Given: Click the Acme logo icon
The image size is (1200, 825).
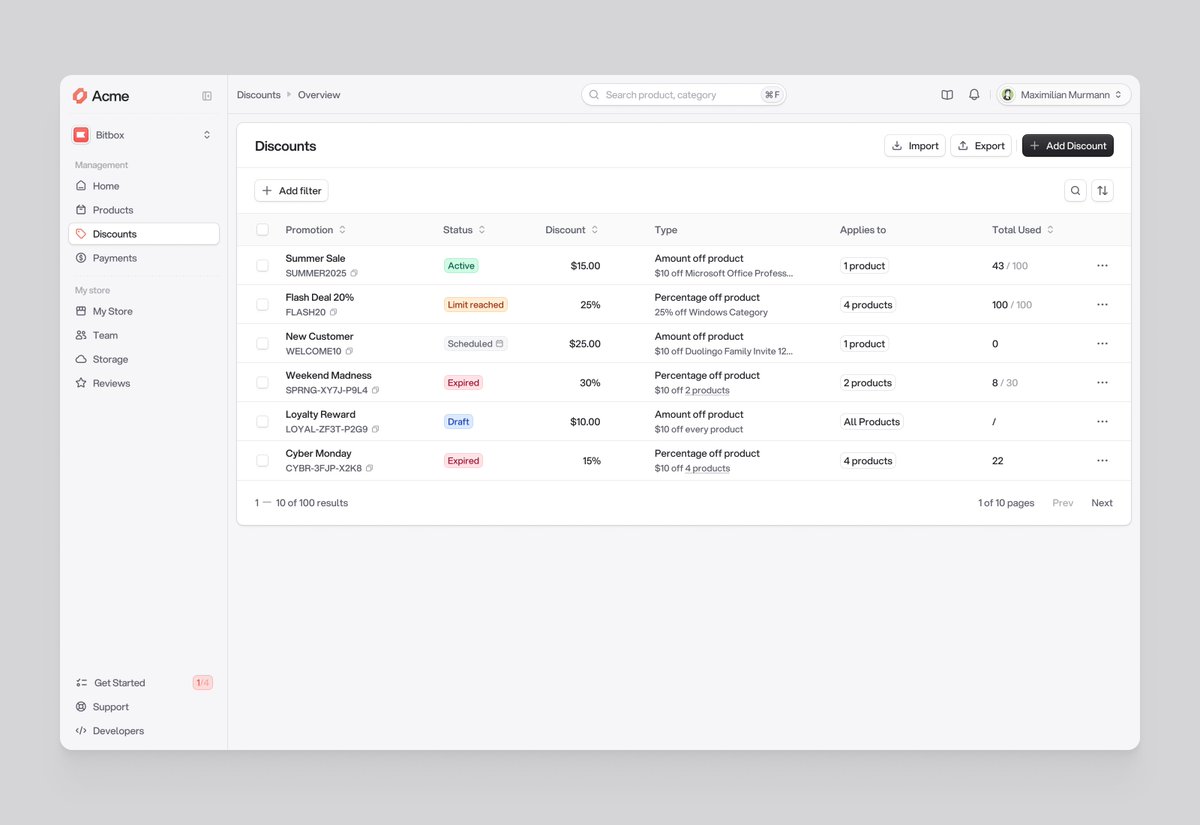Looking at the screenshot, I should pyautogui.click(x=80, y=96).
